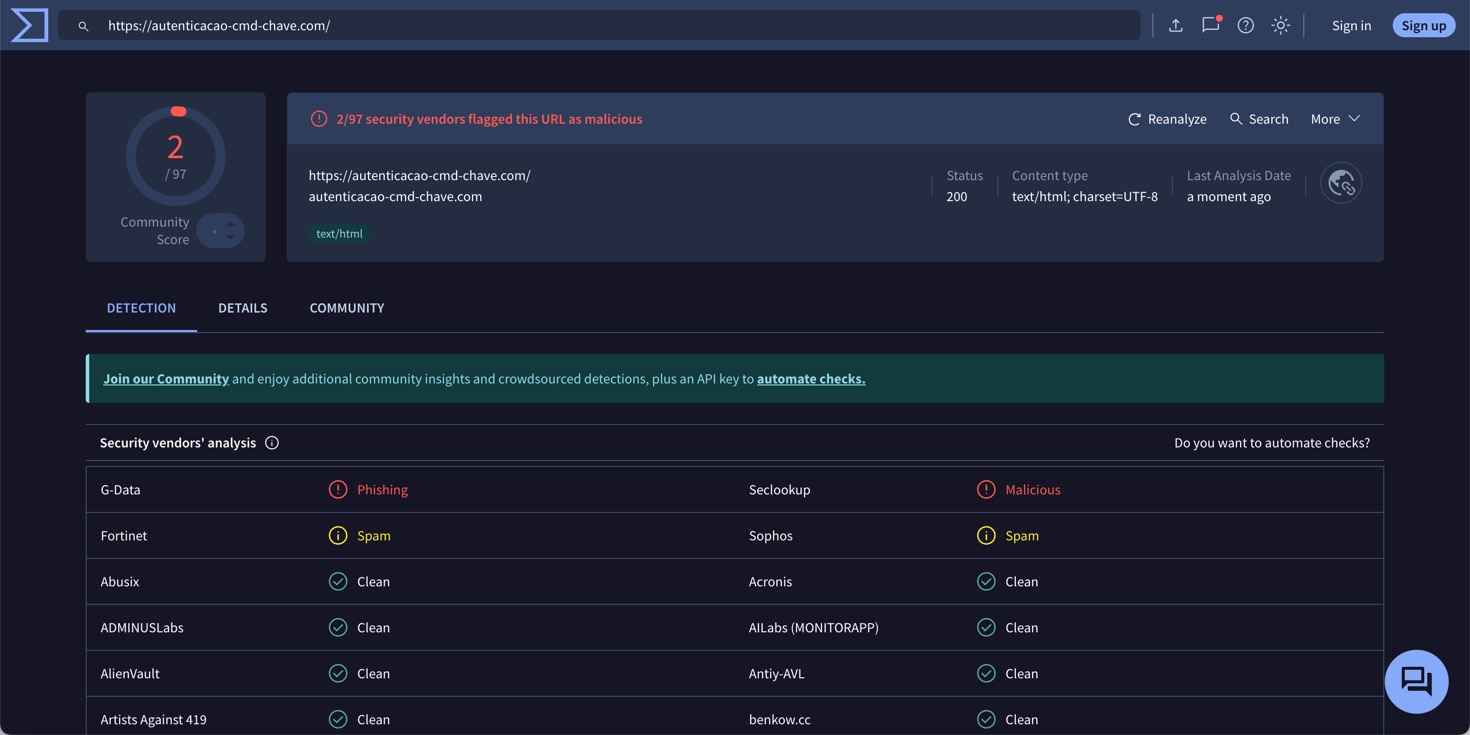Image resolution: width=1470 pixels, height=735 pixels.
Task: Vote community score down arrow
Action: click(x=231, y=238)
